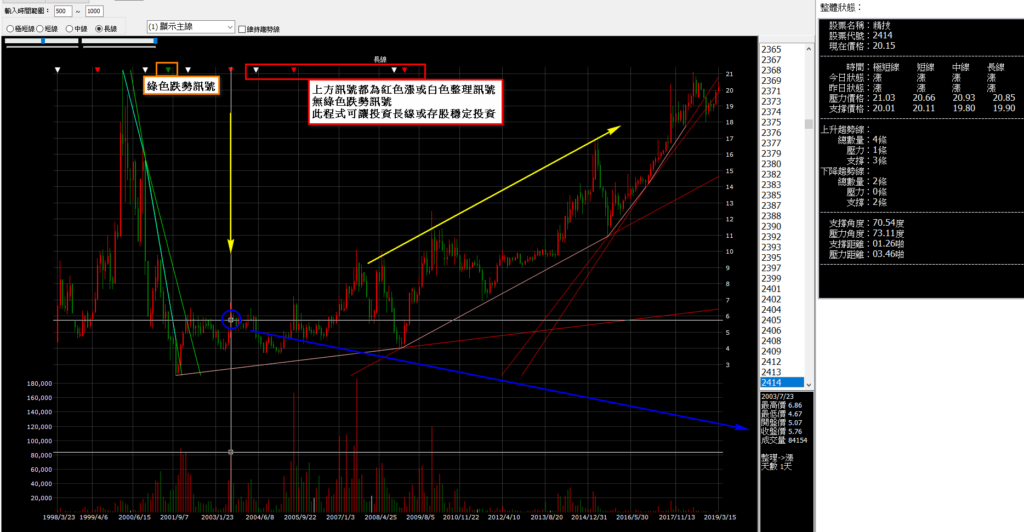The width and height of the screenshot is (1024, 532).
Task: Click the first slider's blue thumb
Action: (43, 41)
